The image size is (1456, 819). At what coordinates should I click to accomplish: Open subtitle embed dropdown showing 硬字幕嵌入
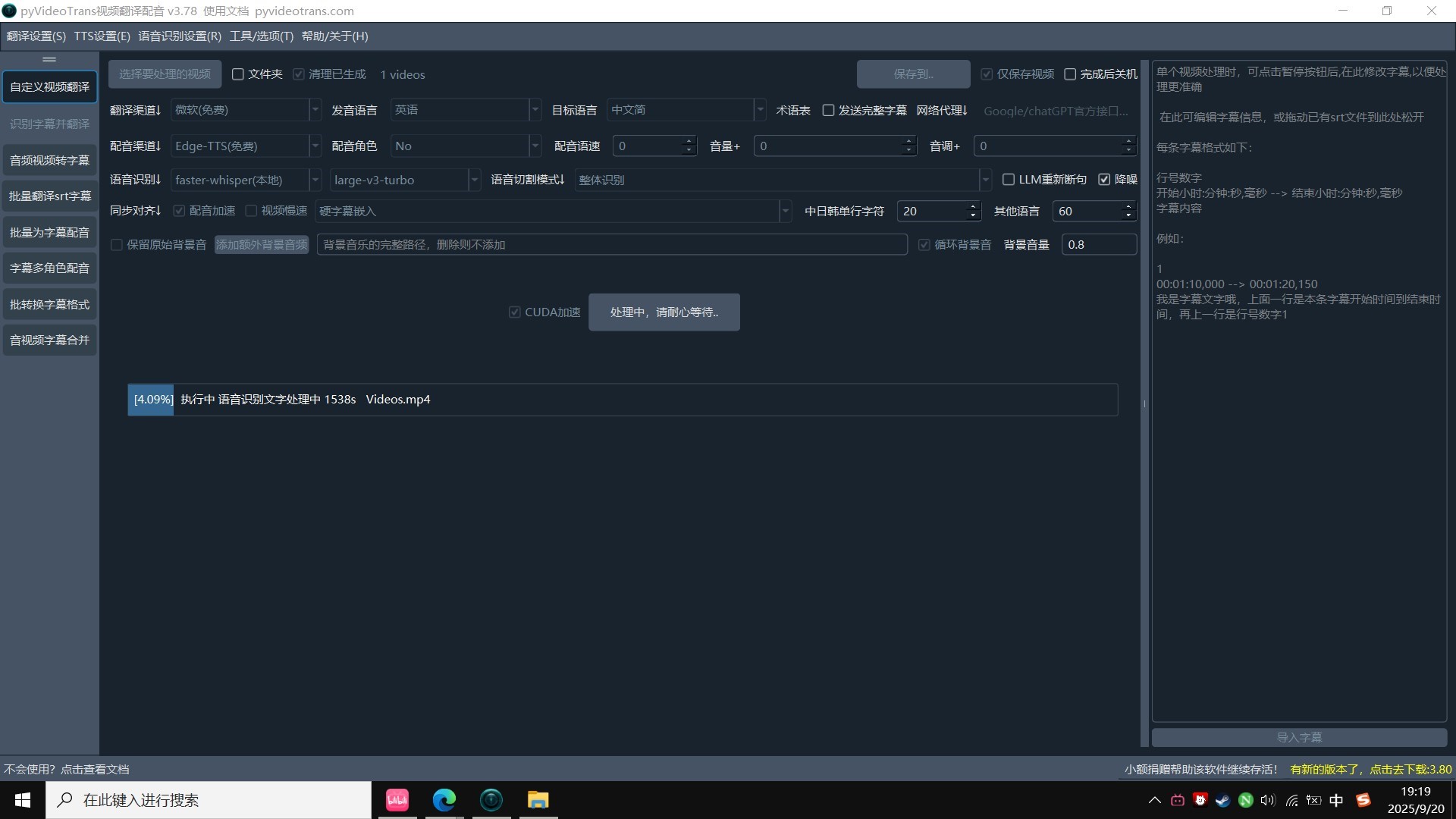554,211
